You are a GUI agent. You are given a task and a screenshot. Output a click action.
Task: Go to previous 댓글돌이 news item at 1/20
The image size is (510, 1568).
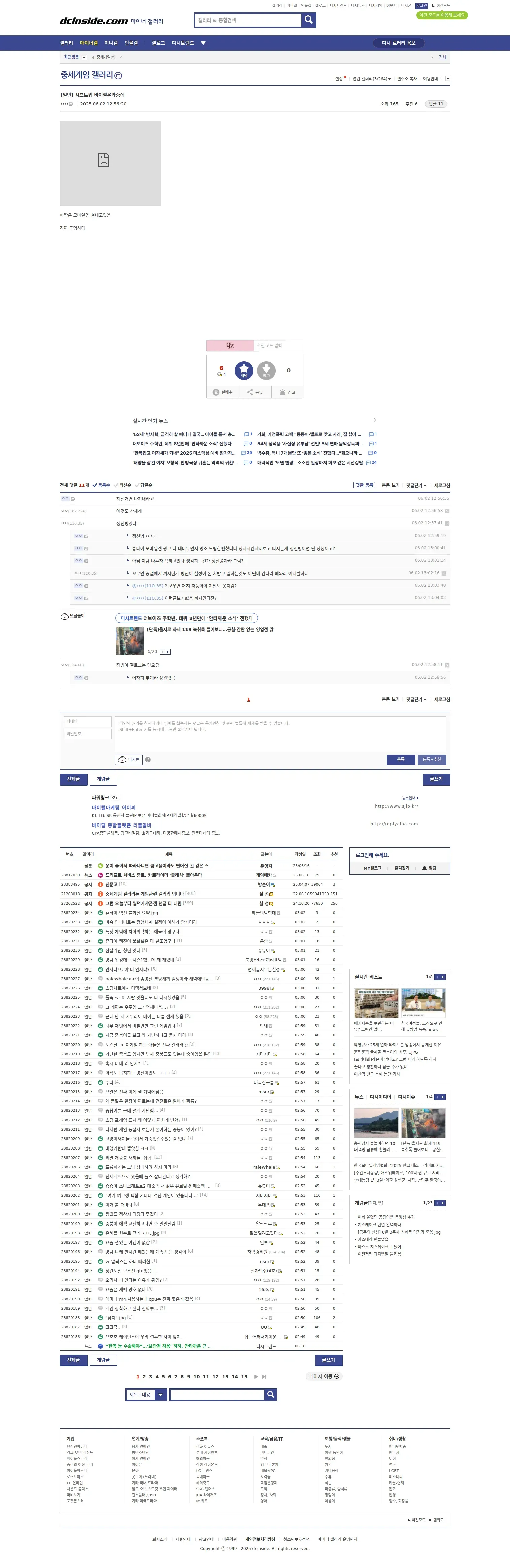point(163,652)
